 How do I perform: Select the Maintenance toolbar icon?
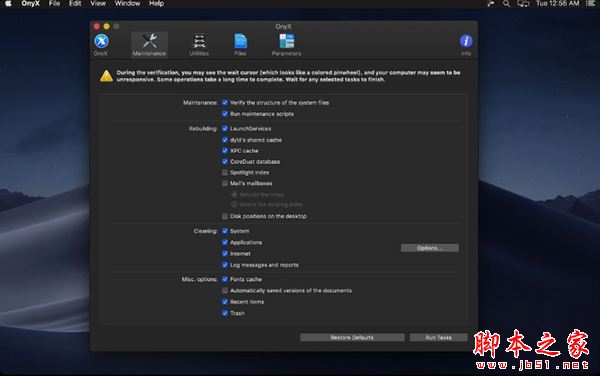click(x=149, y=45)
